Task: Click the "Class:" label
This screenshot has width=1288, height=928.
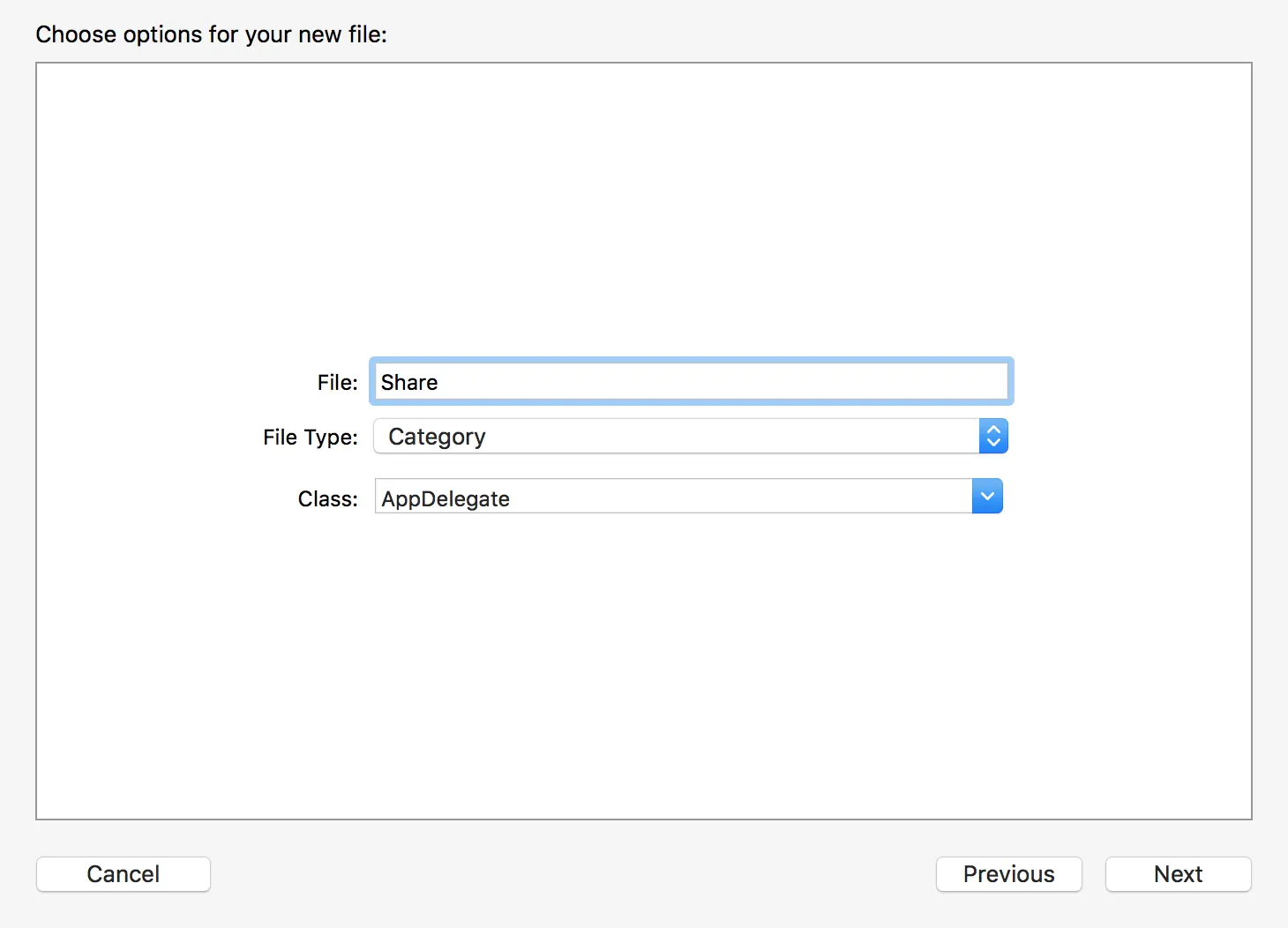Action: (x=327, y=499)
